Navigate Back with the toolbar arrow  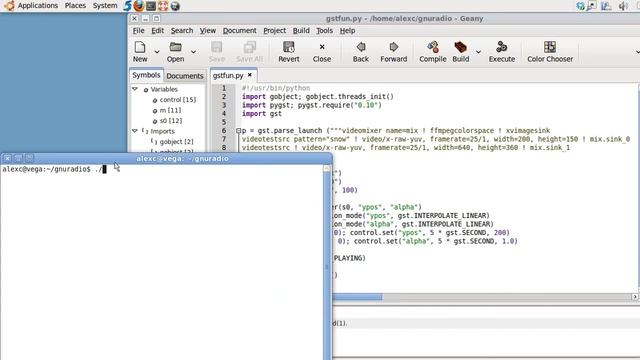tap(361, 47)
